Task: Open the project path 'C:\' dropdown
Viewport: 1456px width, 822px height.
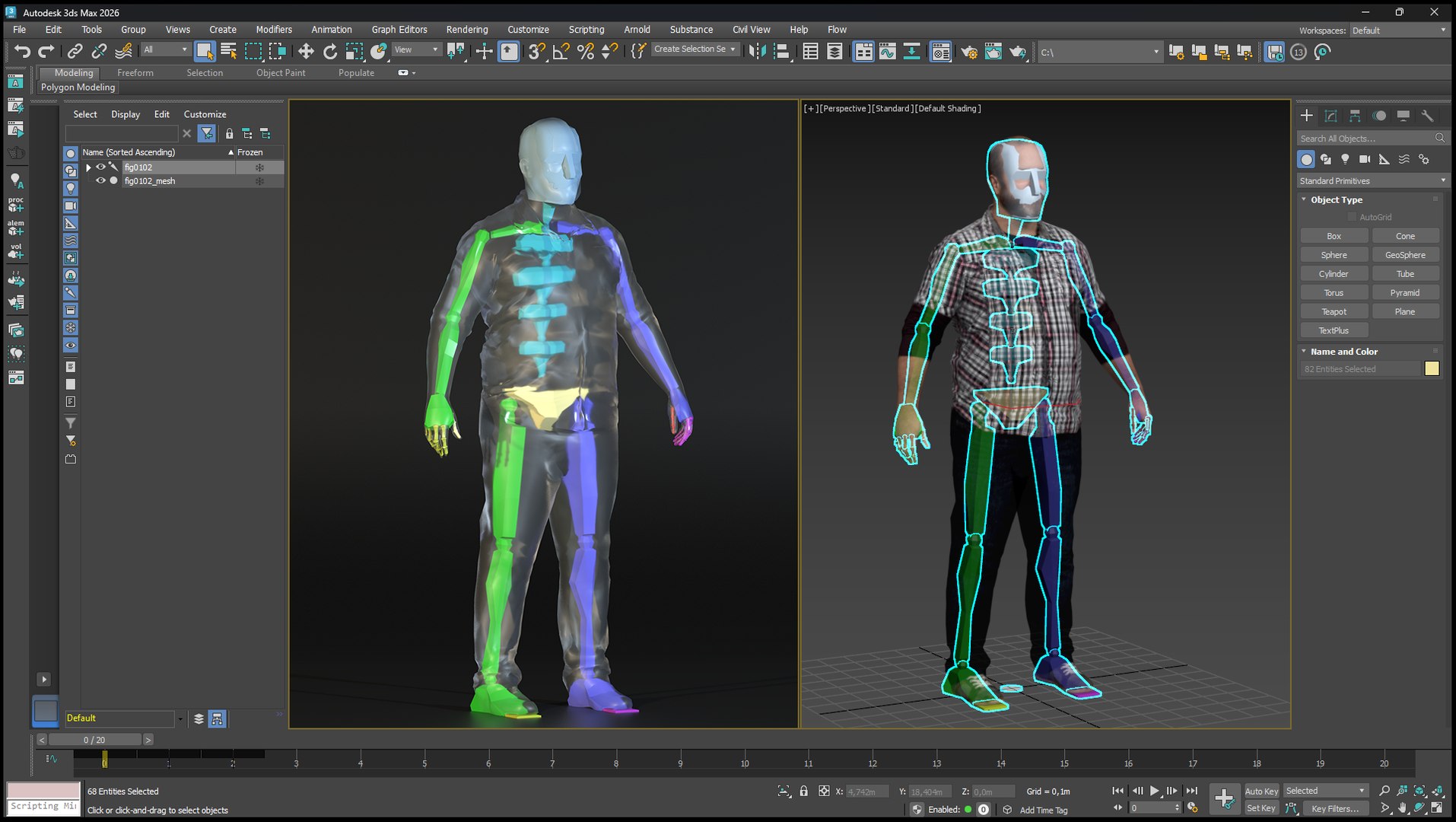Action: 1099,52
